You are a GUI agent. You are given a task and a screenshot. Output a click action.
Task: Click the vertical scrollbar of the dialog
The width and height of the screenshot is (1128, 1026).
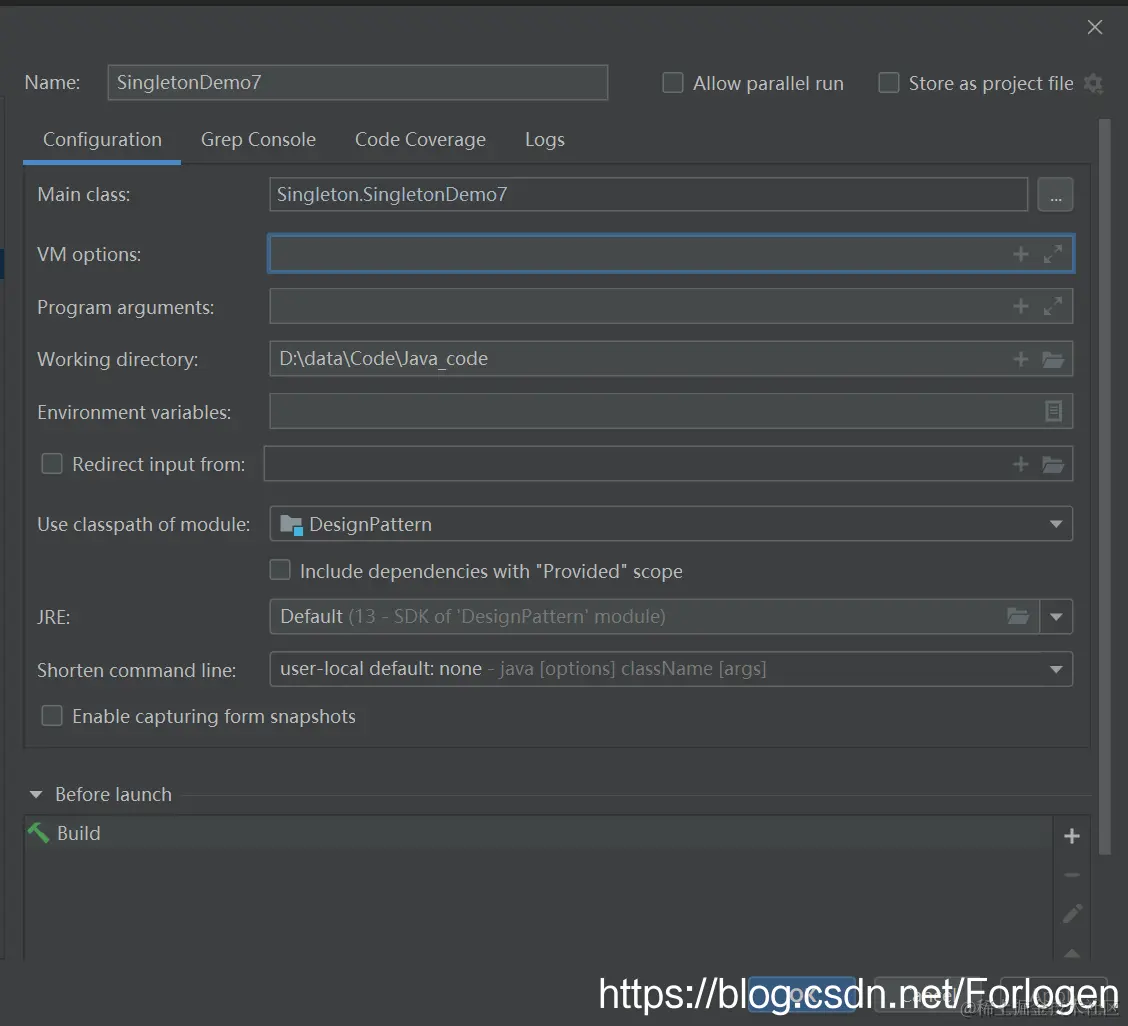1104,486
